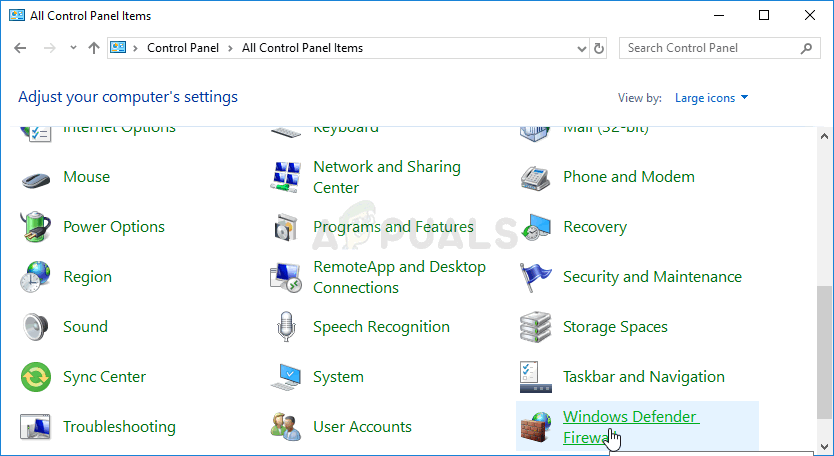The height and width of the screenshot is (456, 834).
Task: Click the Storage Spaces drives icon
Action: tap(536, 327)
